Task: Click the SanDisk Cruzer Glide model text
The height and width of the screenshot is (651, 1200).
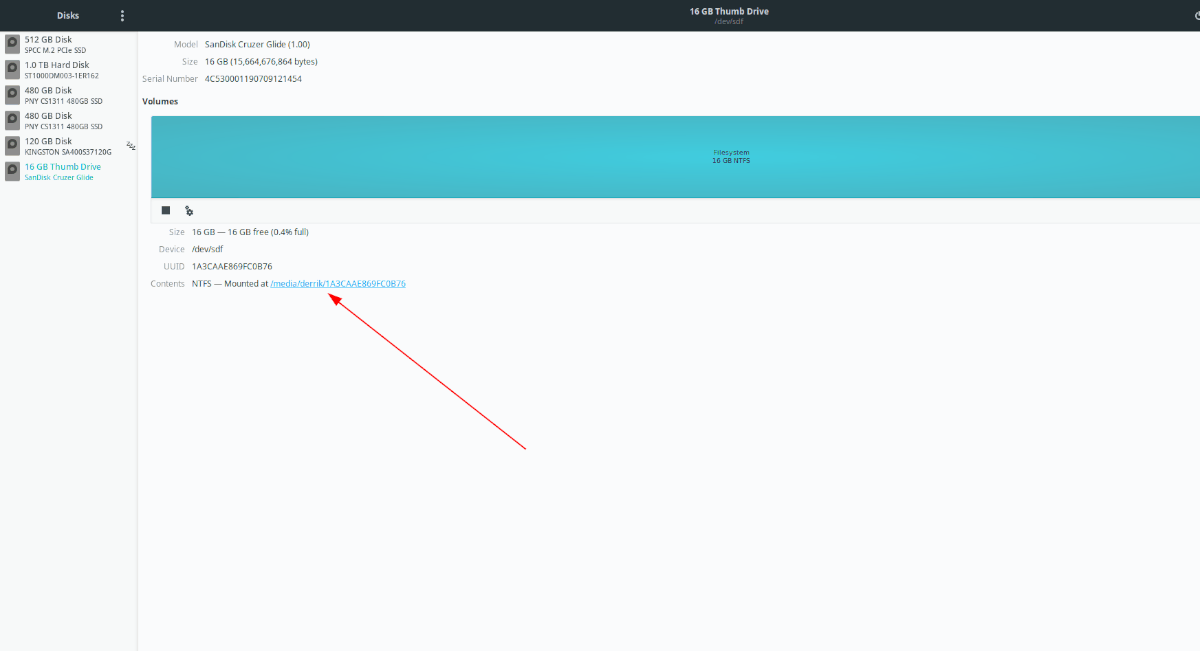Action: (257, 44)
